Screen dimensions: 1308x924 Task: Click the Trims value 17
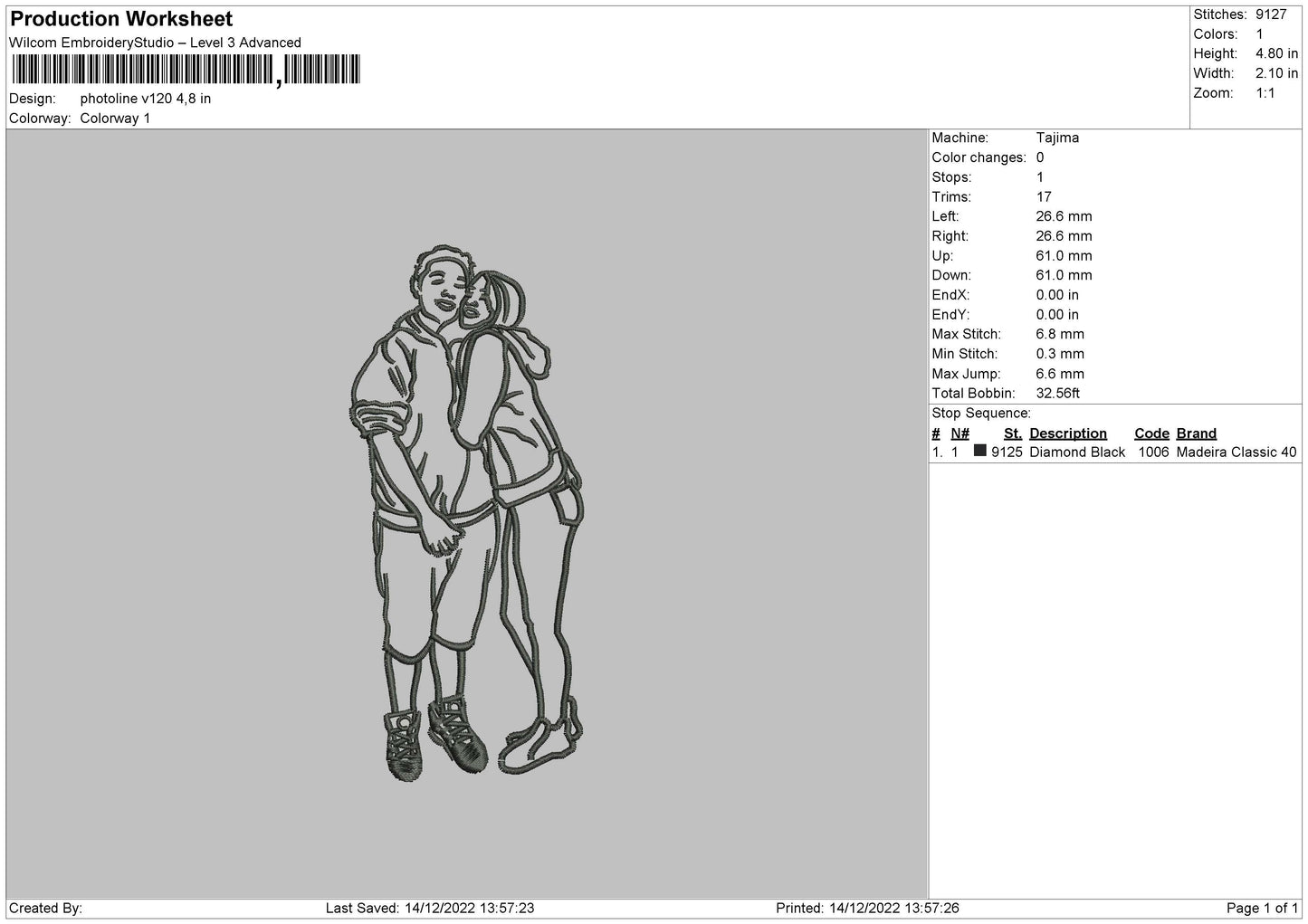[x=1044, y=197]
